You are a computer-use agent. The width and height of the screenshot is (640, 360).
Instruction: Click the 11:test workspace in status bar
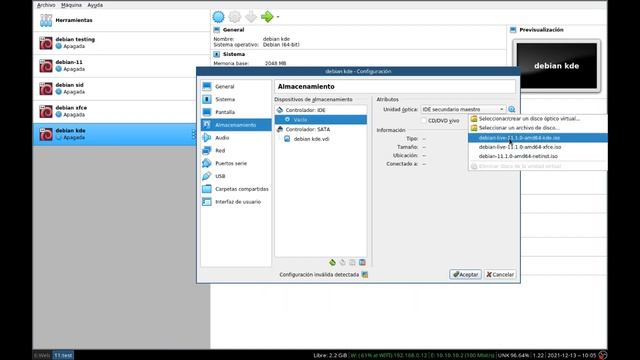(x=63, y=356)
